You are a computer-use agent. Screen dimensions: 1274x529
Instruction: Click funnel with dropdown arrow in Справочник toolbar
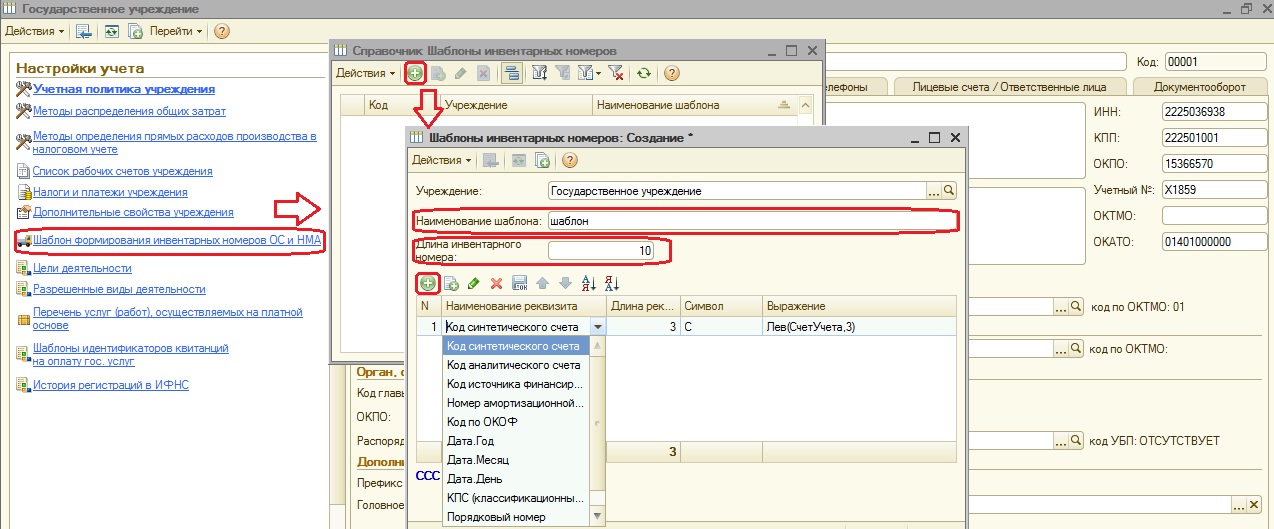pos(587,73)
